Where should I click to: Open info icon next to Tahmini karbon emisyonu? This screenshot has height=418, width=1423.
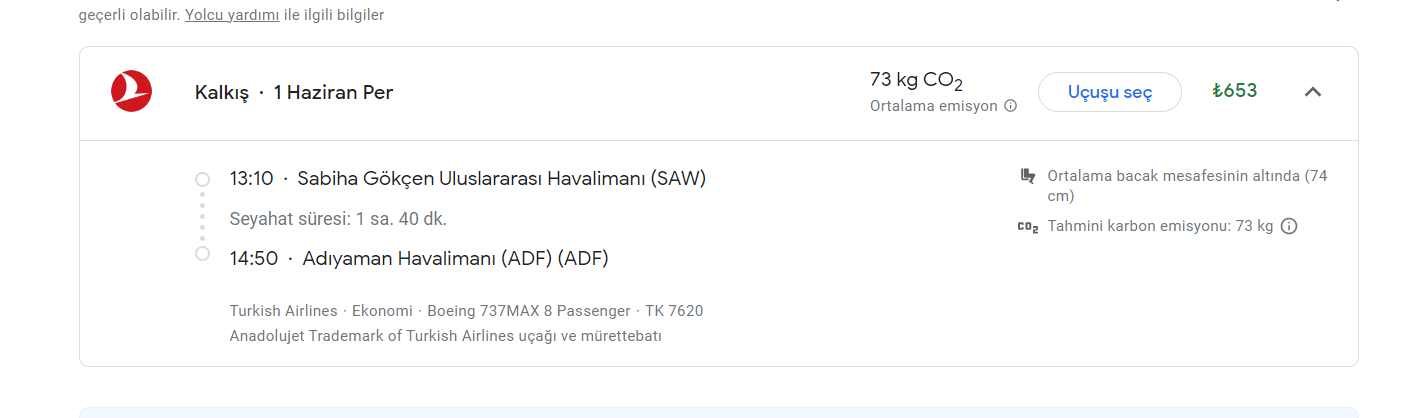tap(1289, 226)
